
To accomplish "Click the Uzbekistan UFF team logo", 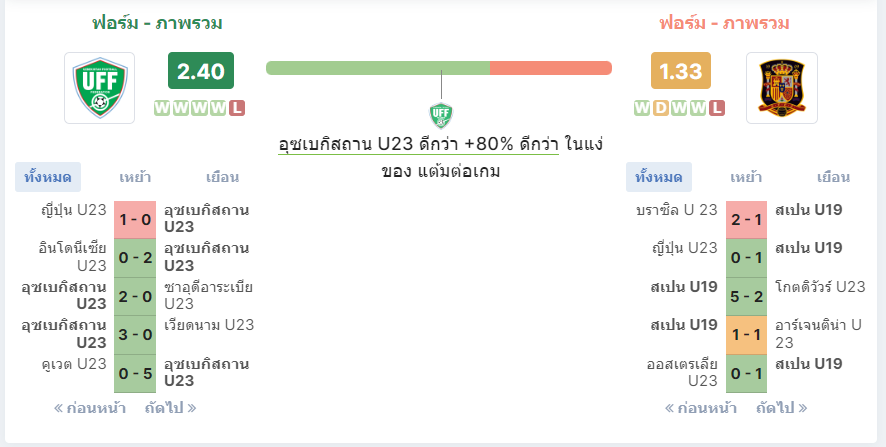I will [99, 88].
